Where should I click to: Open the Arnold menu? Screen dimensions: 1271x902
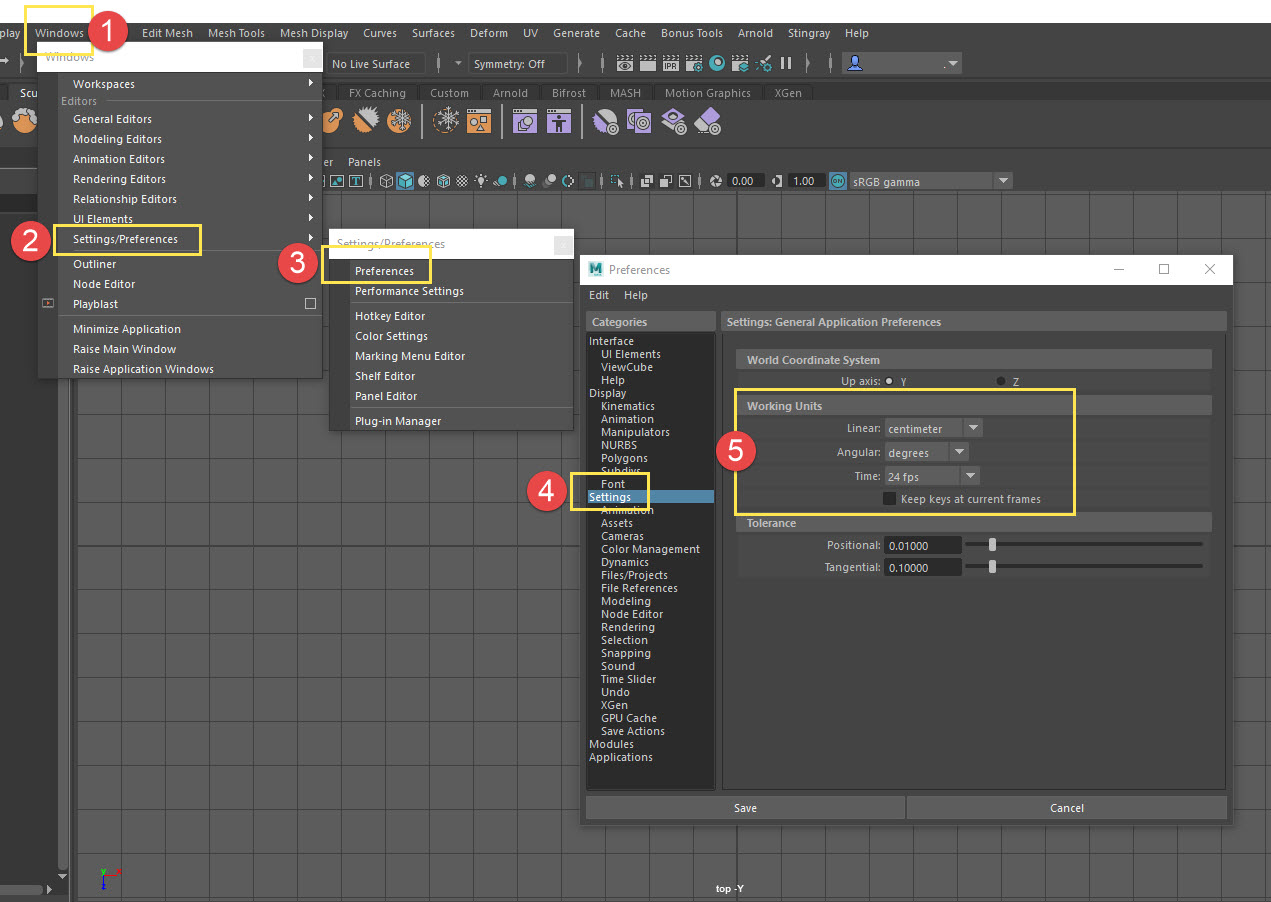click(756, 33)
